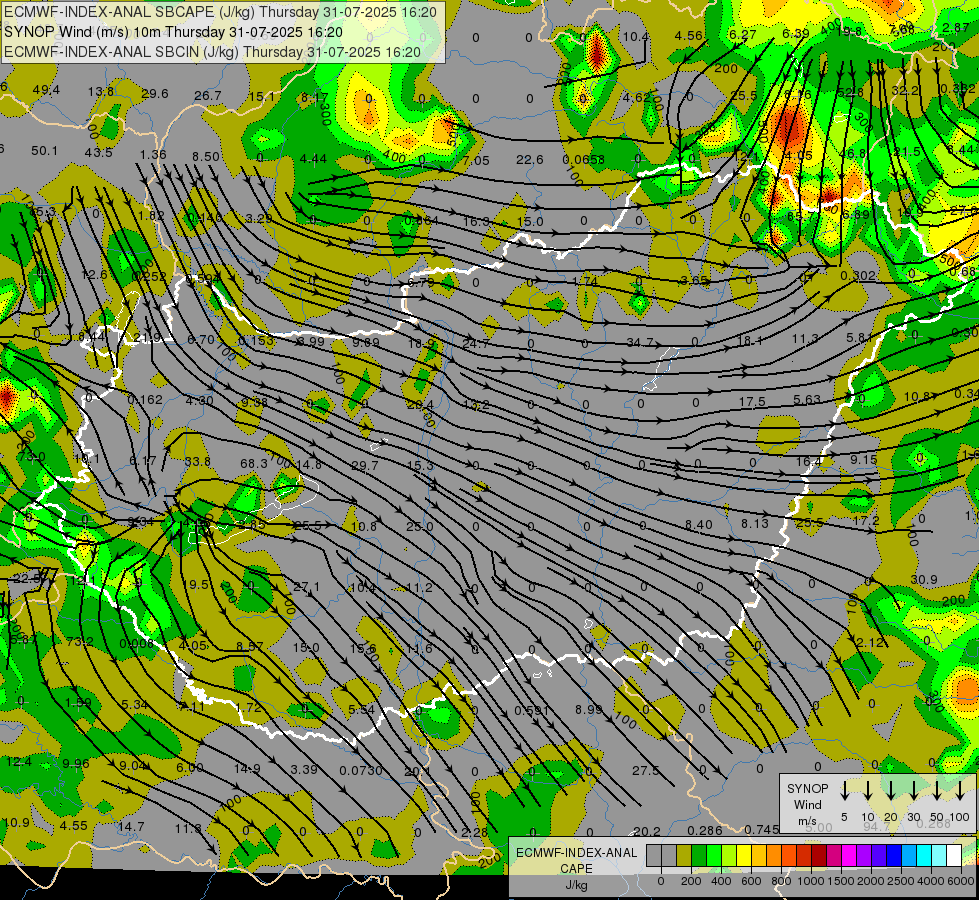Click the 800 tick label under CAPE colorbar
The image size is (979, 900).
coord(781,881)
